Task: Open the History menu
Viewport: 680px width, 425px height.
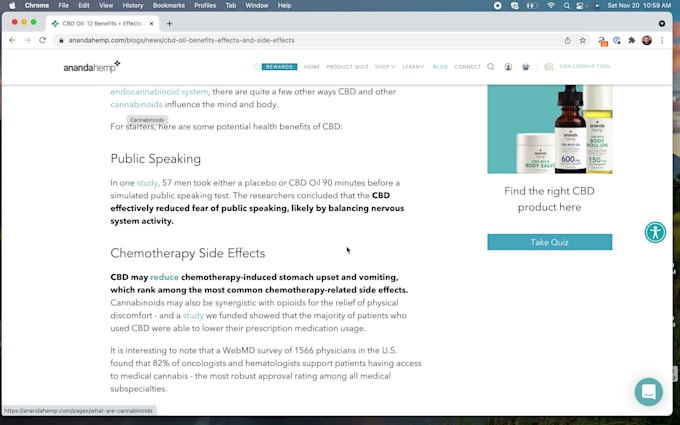Action: pos(133,6)
